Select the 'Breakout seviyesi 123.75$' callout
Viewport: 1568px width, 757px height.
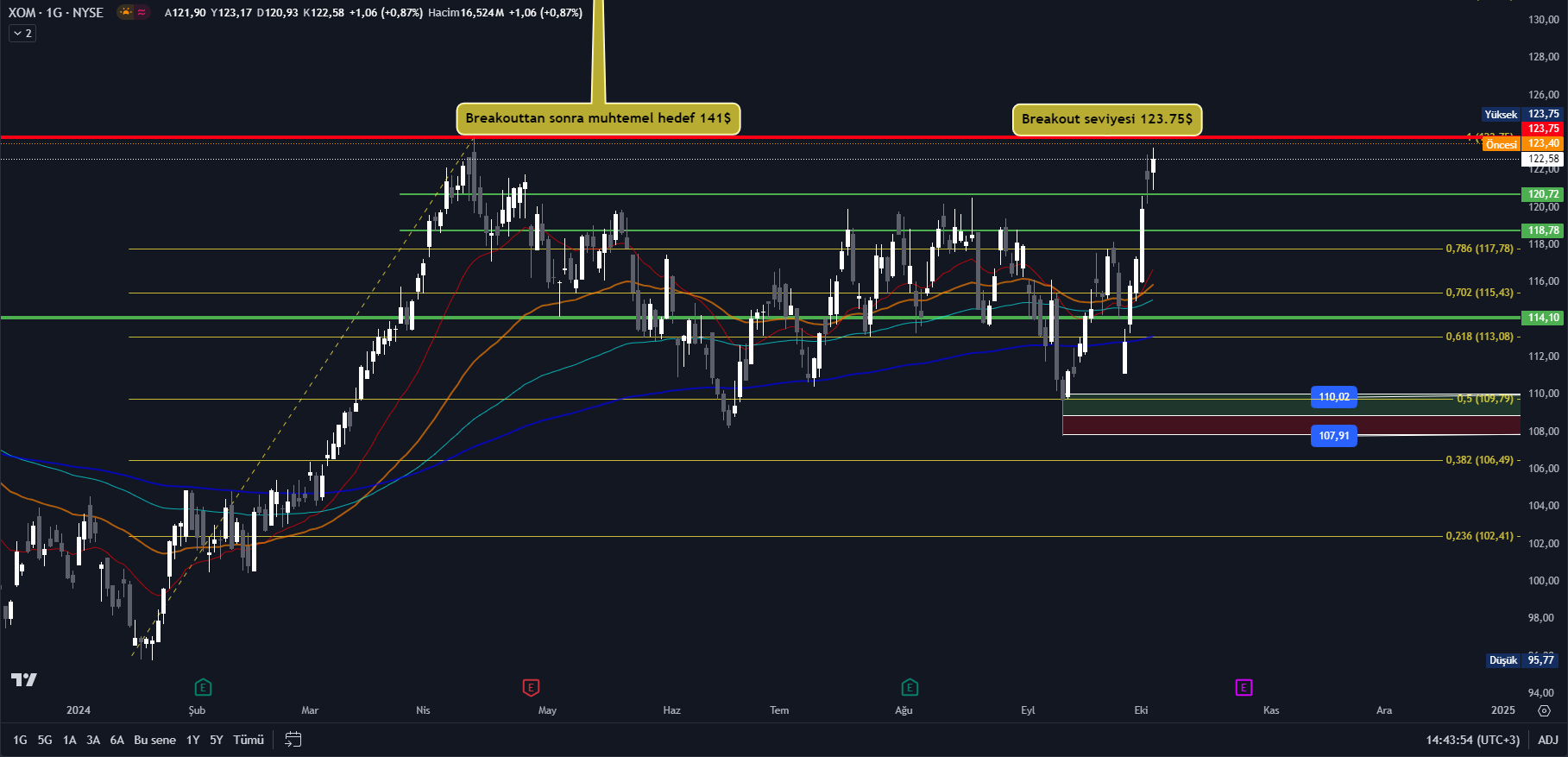(x=1107, y=119)
